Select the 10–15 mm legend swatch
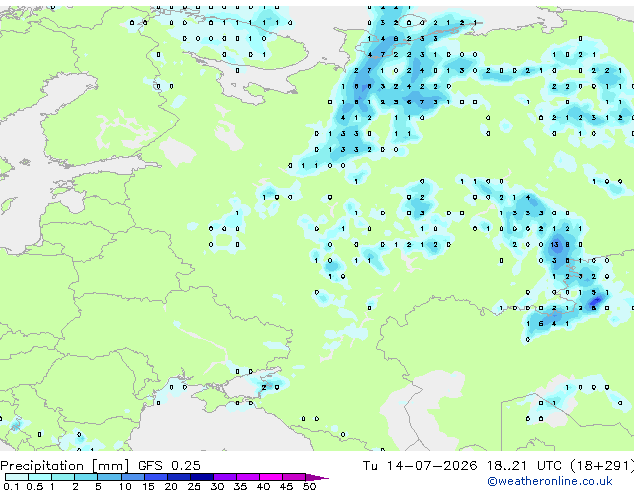634x490 pixels. point(132,477)
